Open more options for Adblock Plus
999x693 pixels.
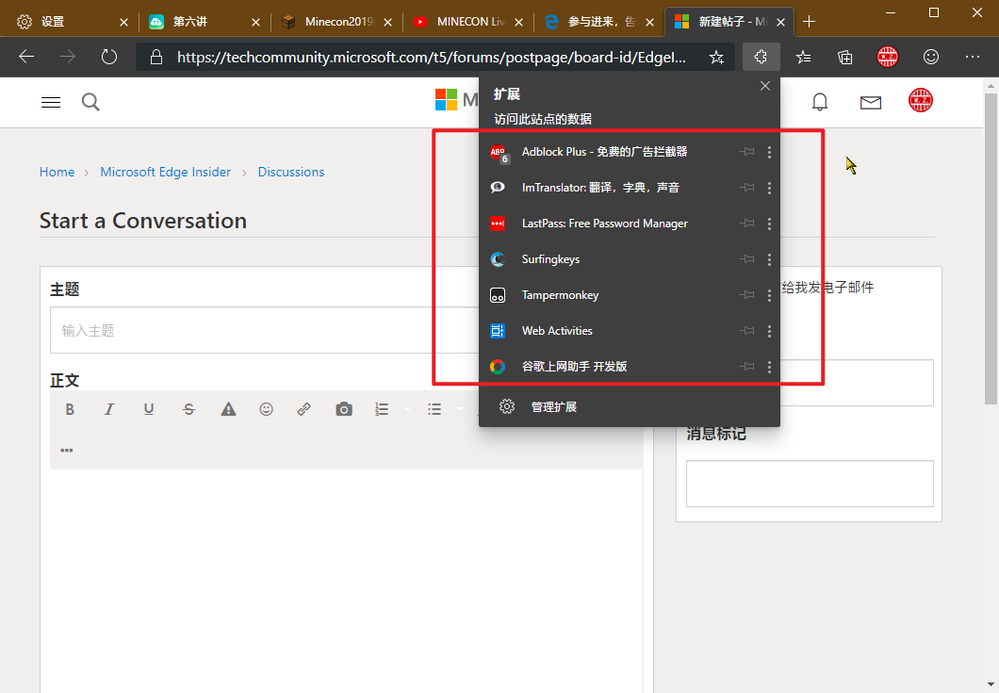tap(770, 152)
